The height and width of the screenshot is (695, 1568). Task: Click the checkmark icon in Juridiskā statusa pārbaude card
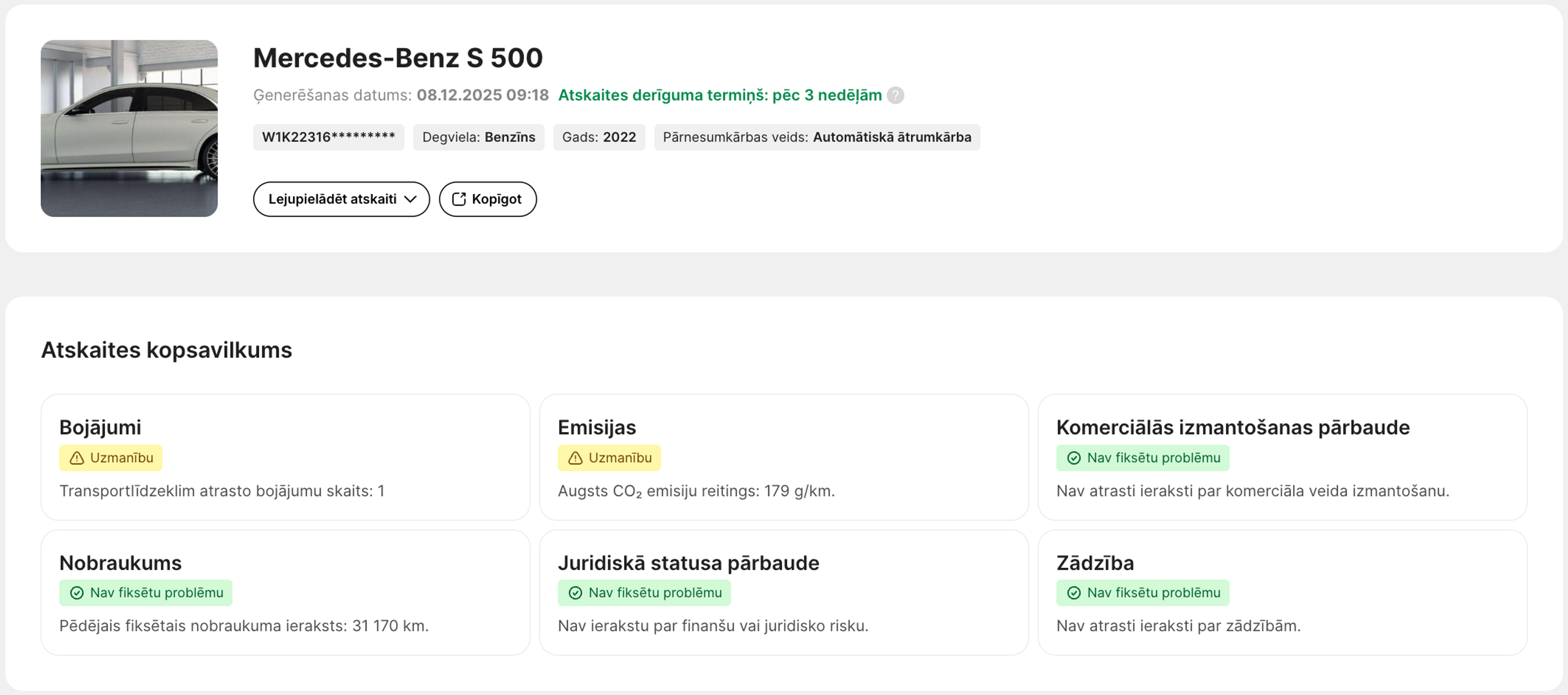575,593
